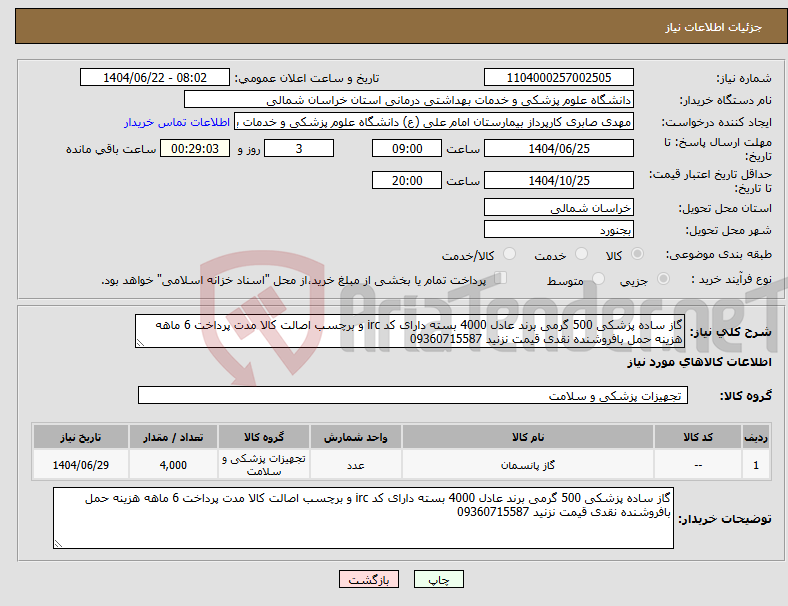Click resize handle of شرح کلی نیاز textarea
The height and width of the screenshot is (606, 788).
coord(140,343)
